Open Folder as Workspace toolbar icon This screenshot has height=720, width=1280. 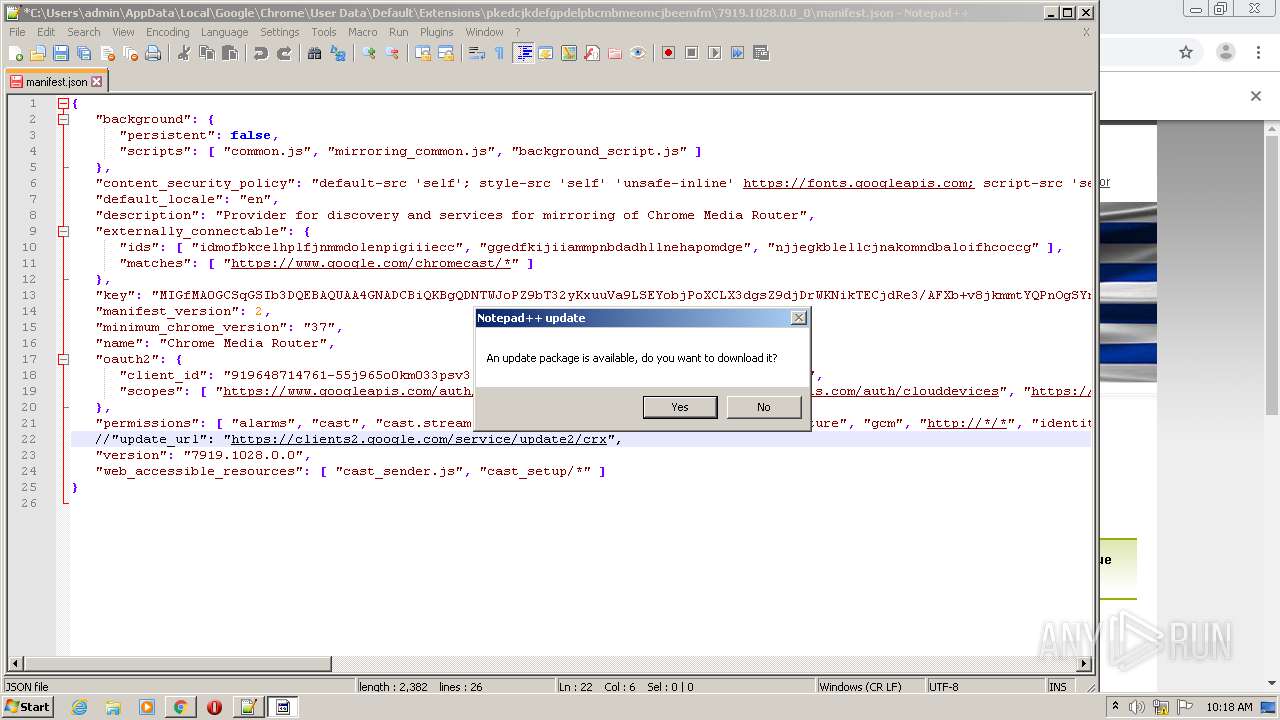(x=615, y=53)
